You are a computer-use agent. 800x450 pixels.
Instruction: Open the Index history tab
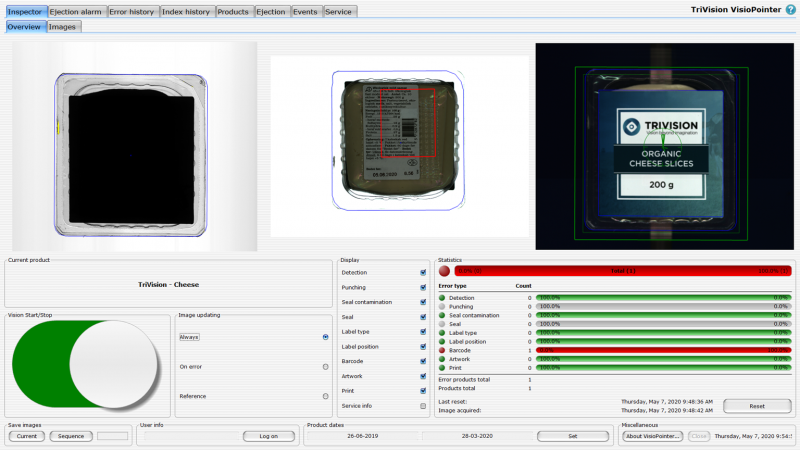point(186,11)
